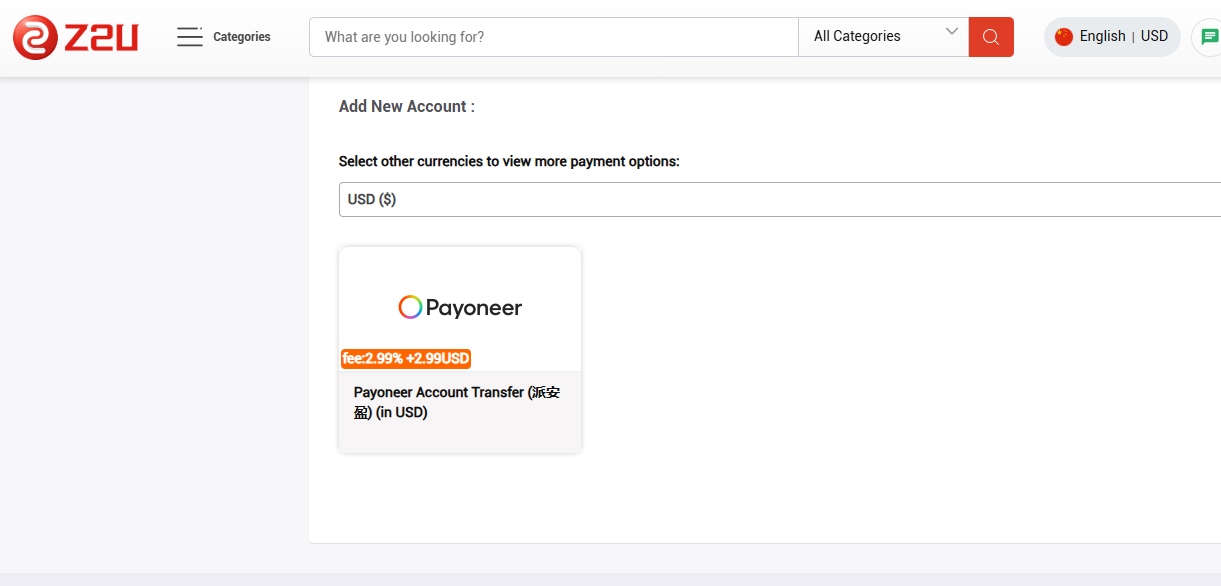The width and height of the screenshot is (1221, 586).
Task: Open the hamburger menu icon
Action: [189, 37]
